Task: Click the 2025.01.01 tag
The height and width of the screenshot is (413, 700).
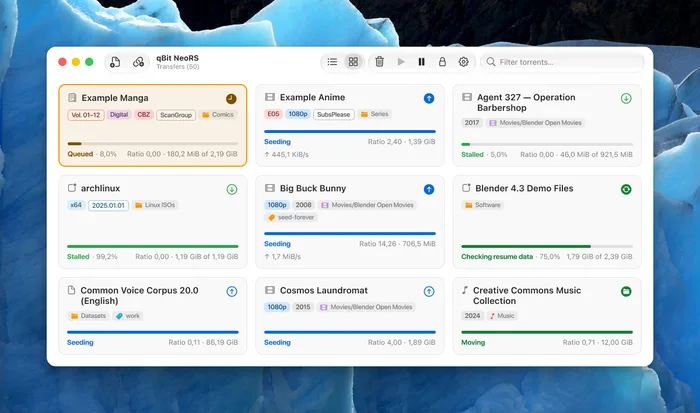Action: tap(108, 205)
